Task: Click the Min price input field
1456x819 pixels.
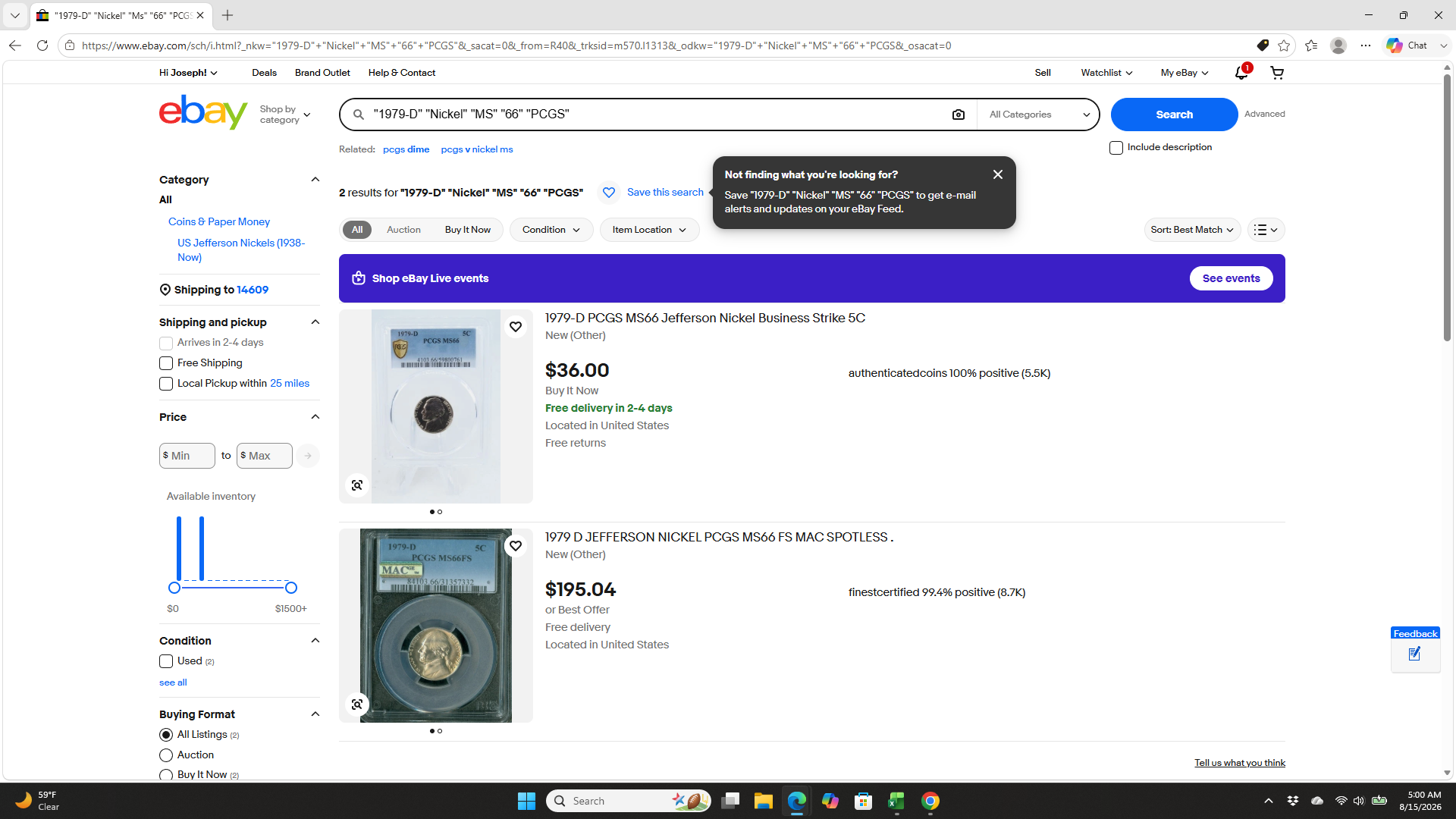Action: click(187, 456)
